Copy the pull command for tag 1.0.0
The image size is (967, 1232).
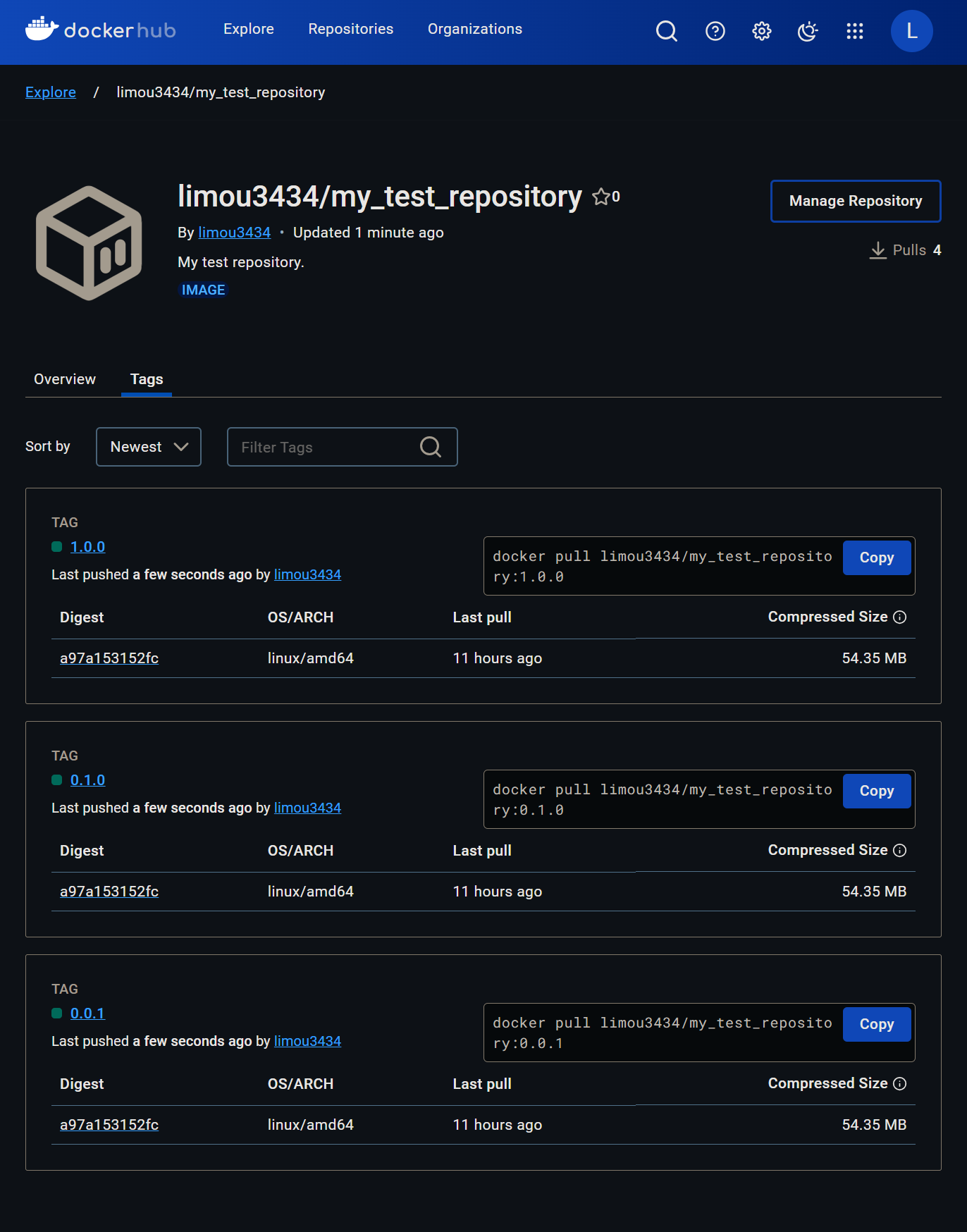pyautogui.click(x=877, y=558)
